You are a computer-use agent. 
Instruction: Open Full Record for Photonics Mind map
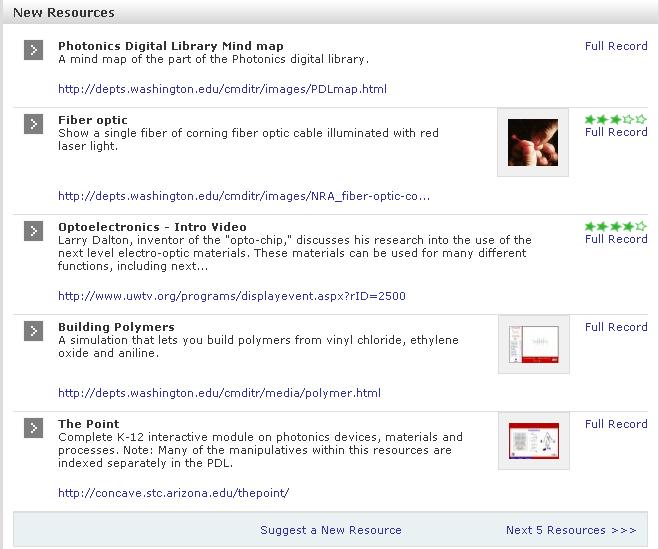click(x=616, y=46)
